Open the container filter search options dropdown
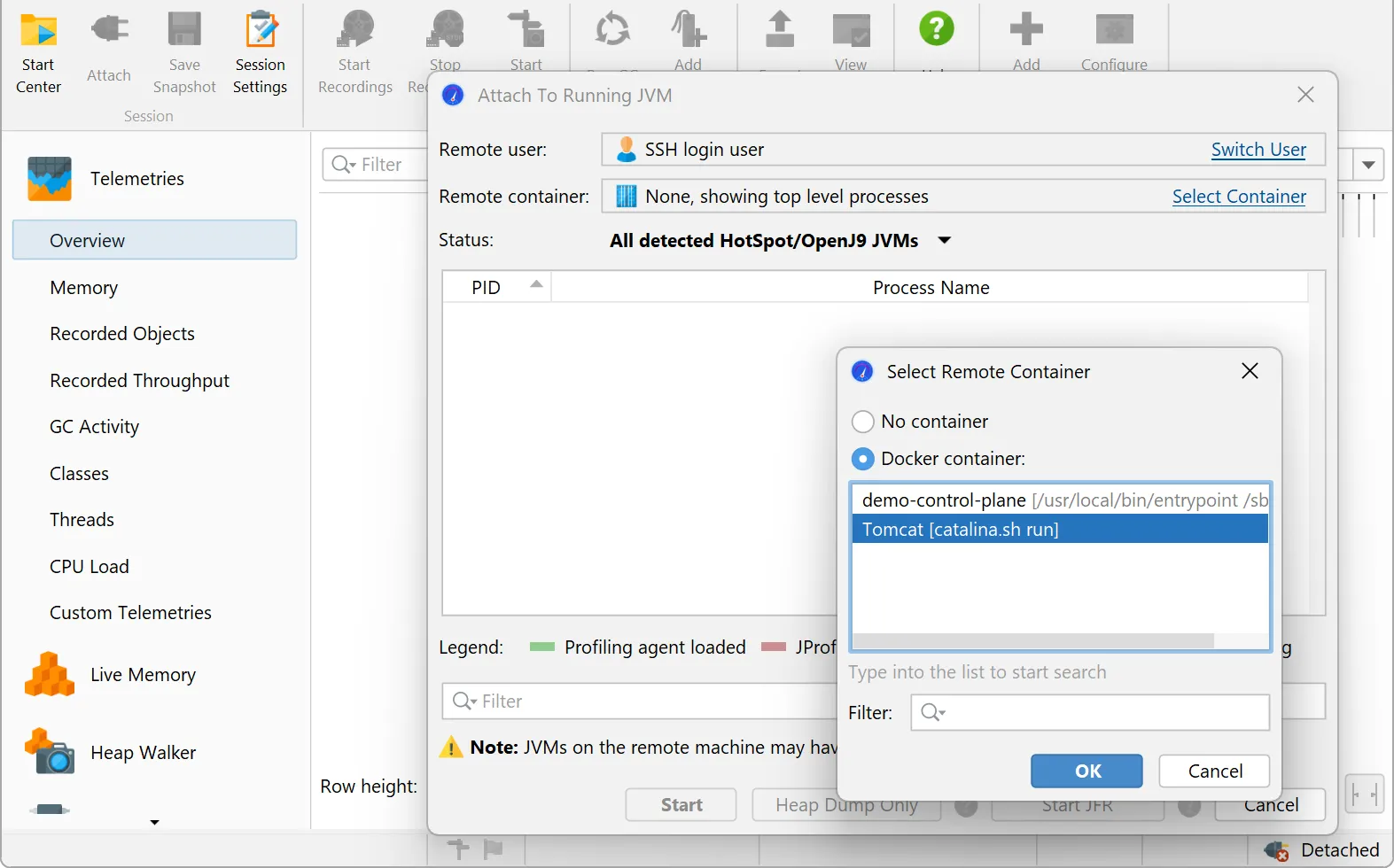1394x868 pixels. click(933, 712)
